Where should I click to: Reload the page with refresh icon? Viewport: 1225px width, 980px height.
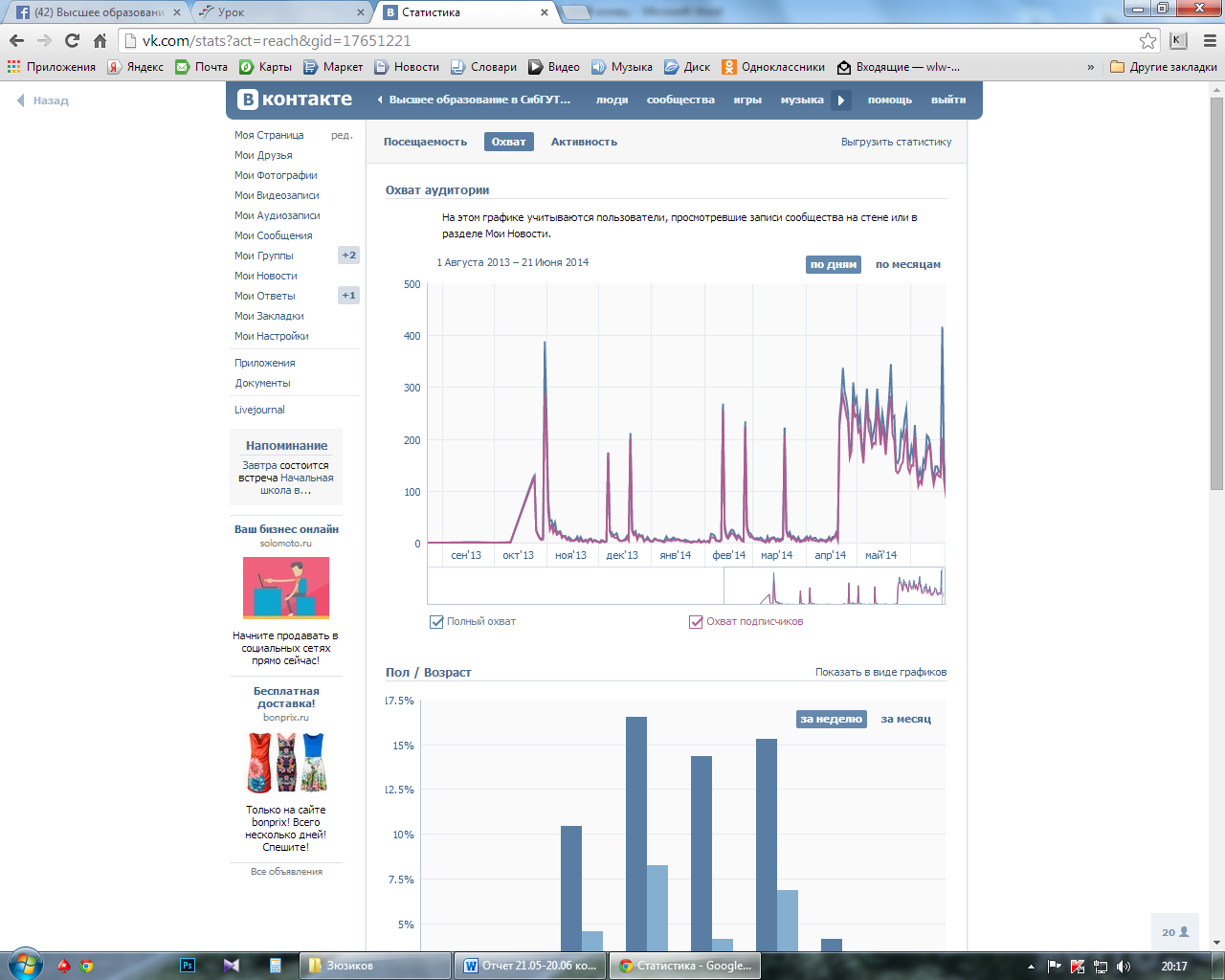point(72,40)
